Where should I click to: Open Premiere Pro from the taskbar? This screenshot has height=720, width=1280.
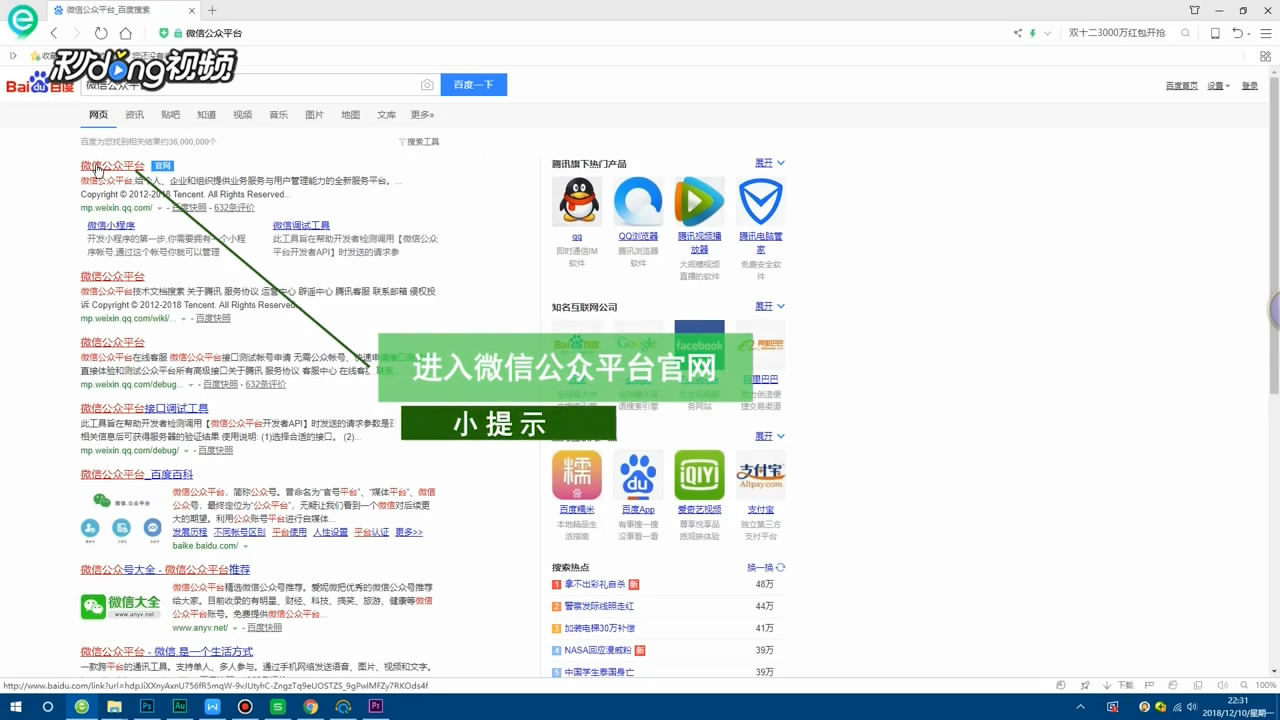point(375,706)
